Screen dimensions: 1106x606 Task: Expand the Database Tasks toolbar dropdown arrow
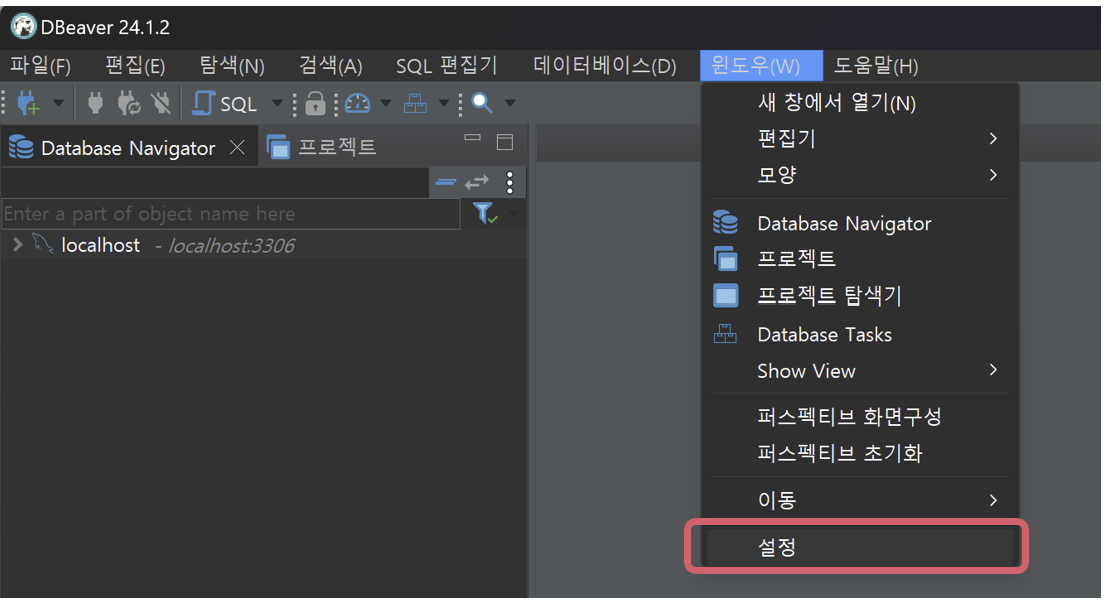[444, 103]
